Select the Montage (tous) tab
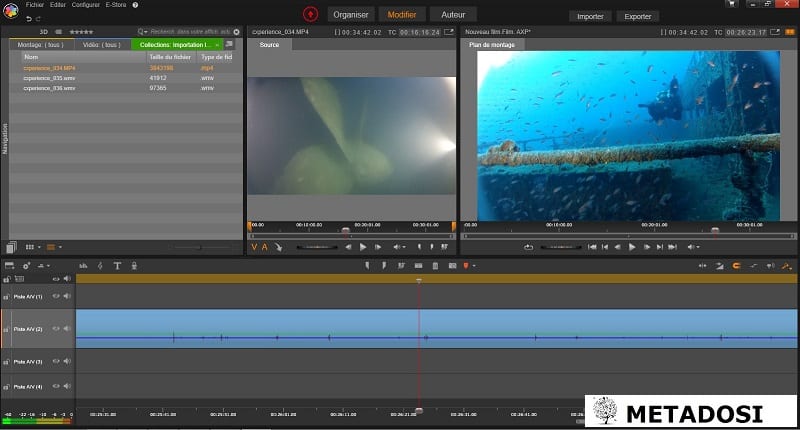 tap(40, 45)
